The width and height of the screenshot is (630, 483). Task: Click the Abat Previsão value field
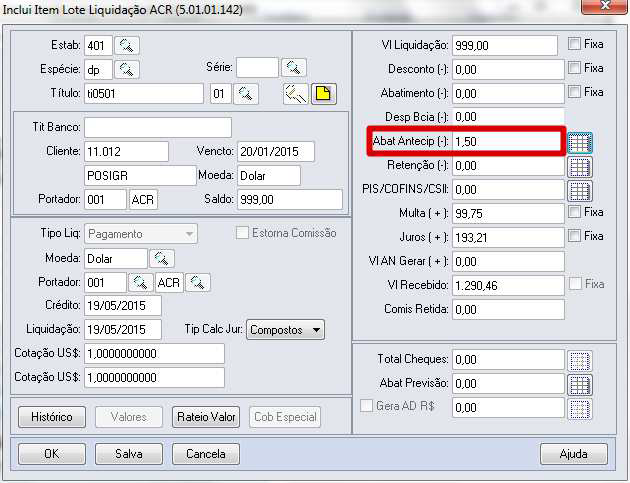508,384
